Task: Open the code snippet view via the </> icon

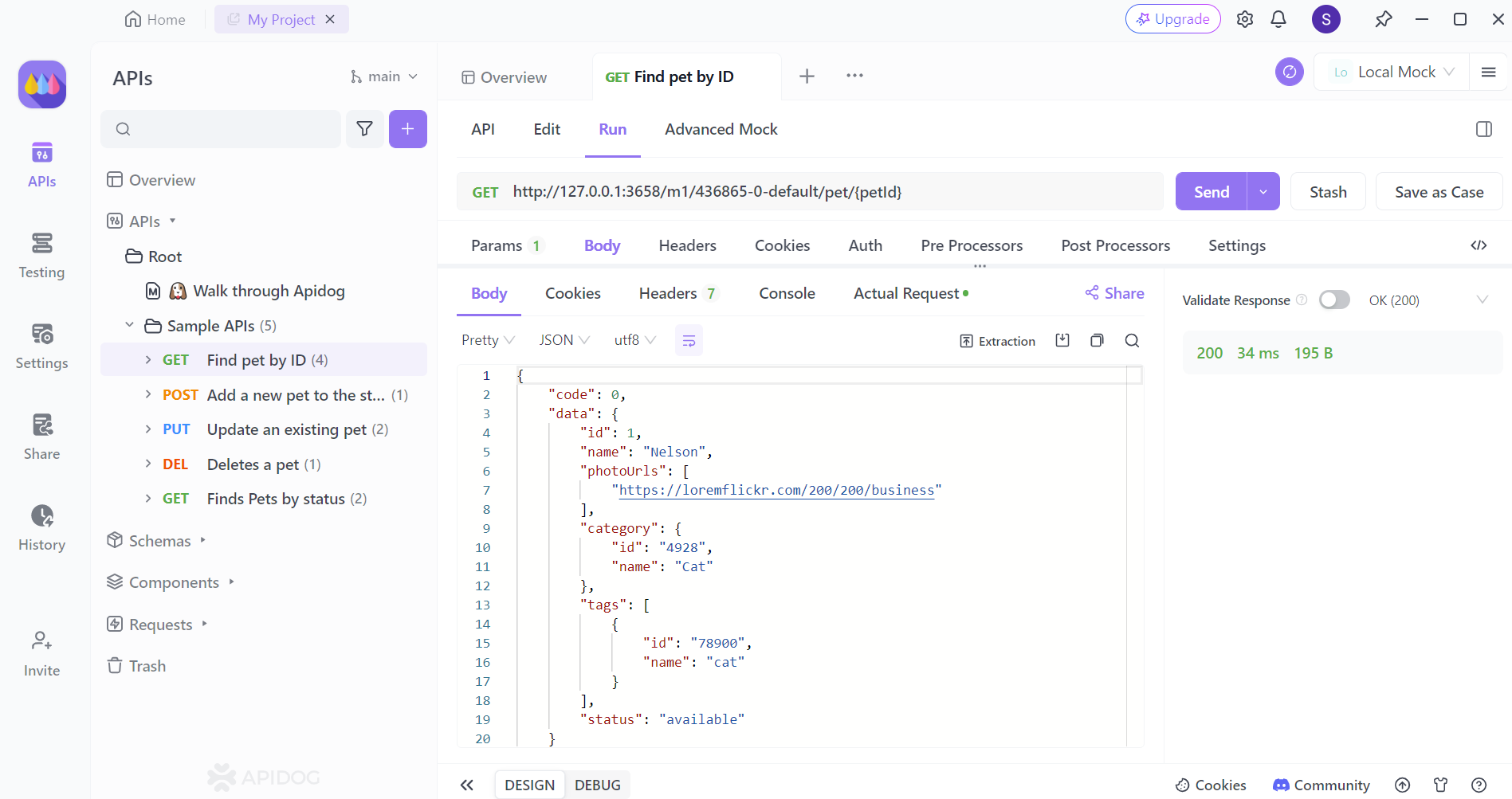Action: [x=1479, y=245]
